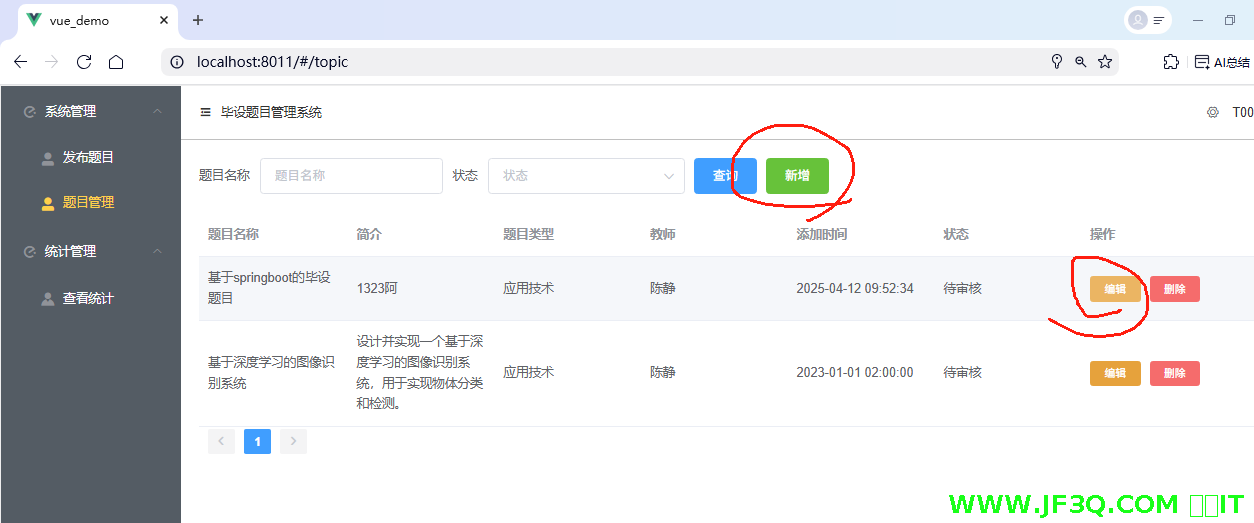The image size is (1254, 523).
Task: Open the browser profile avatar
Action: (1137, 20)
